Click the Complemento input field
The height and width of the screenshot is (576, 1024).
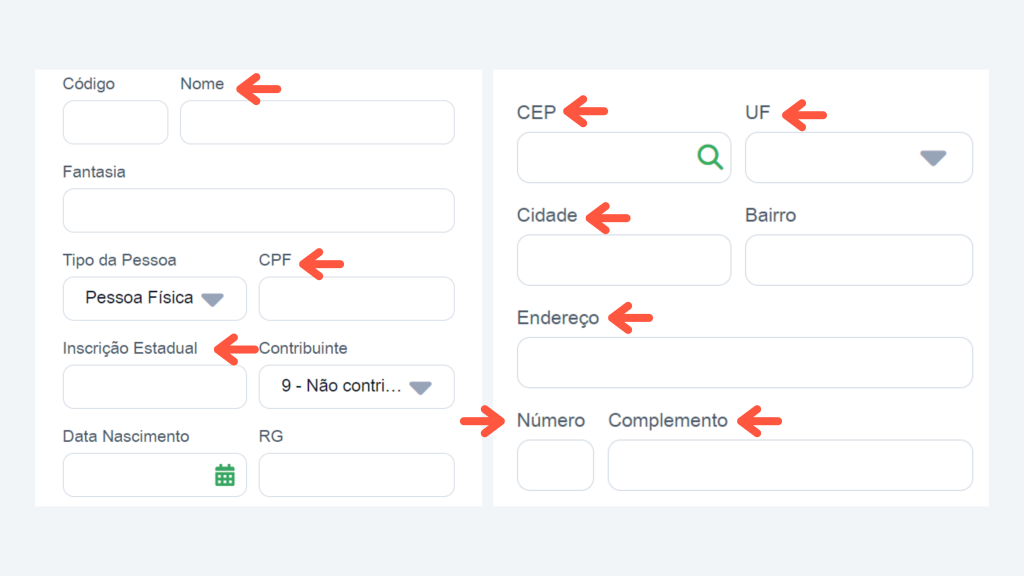(x=790, y=465)
